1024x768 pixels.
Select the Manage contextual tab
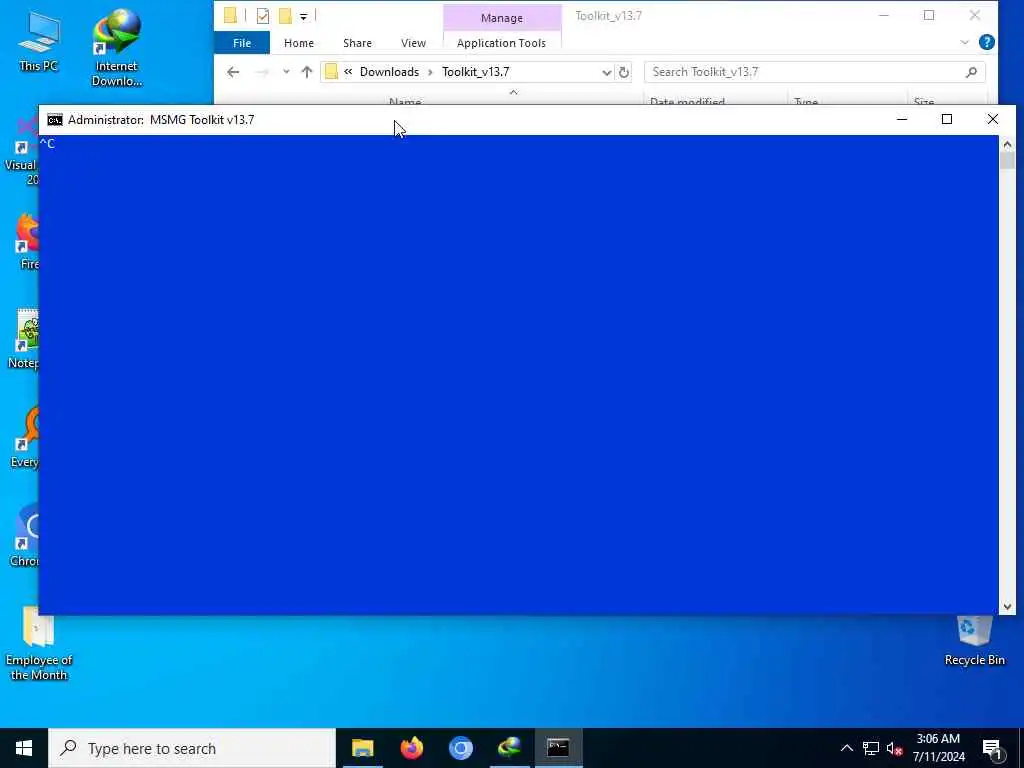pyautogui.click(x=502, y=18)
